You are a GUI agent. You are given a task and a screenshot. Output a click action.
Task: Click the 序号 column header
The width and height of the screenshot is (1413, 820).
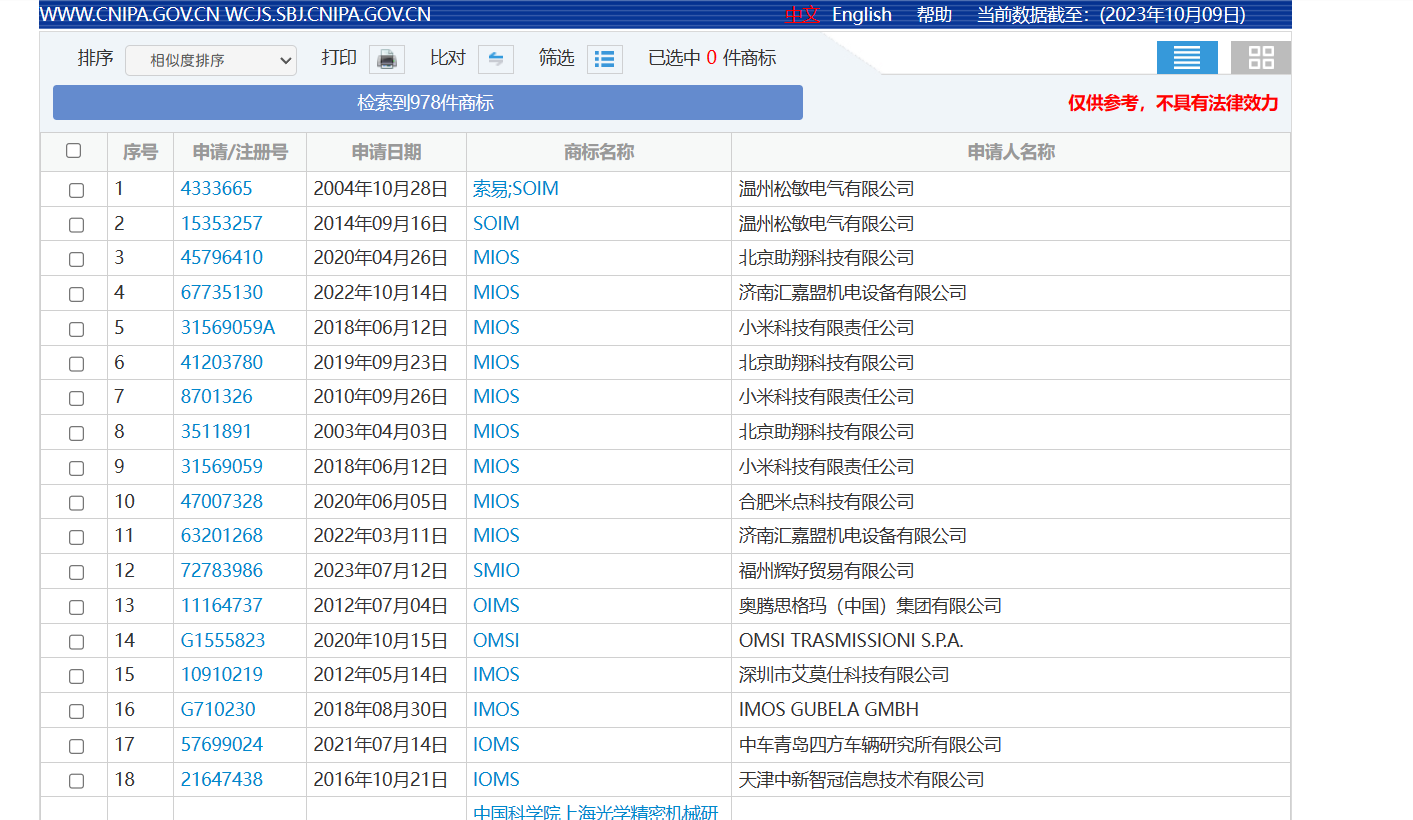point(140,152)
